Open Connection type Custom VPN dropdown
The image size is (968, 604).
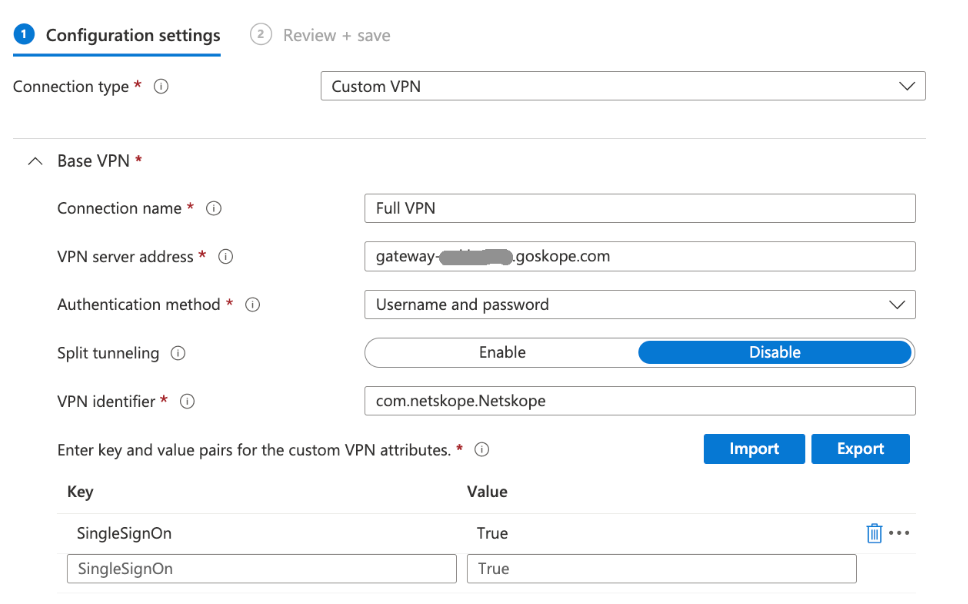point(623,86)
